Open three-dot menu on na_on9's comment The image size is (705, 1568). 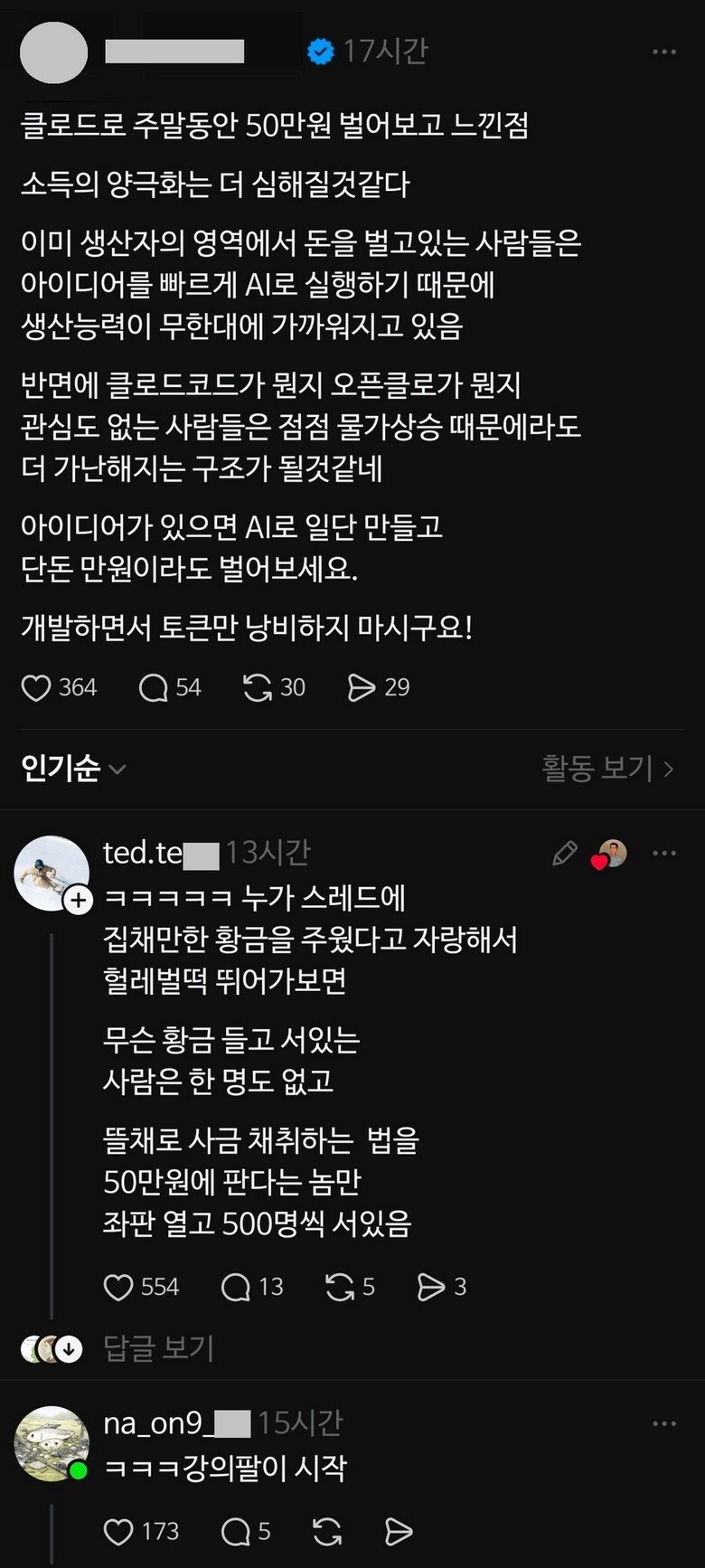click(x=664, y=1423)
